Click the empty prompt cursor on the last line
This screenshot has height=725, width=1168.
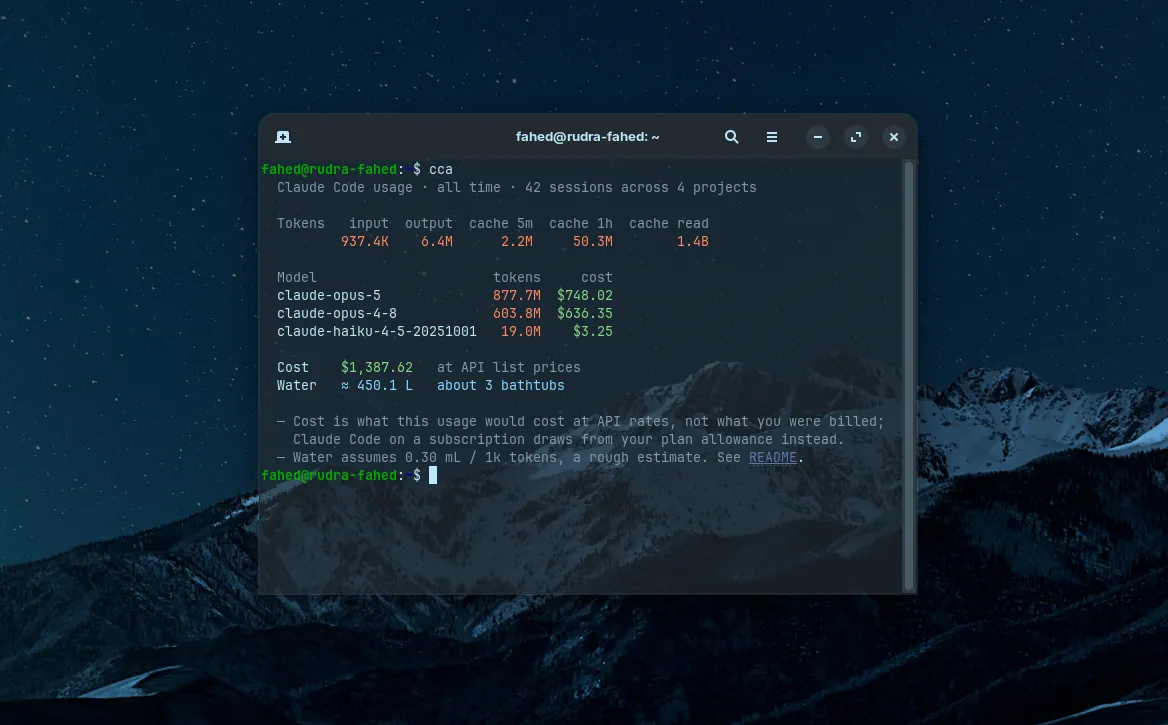433,475
